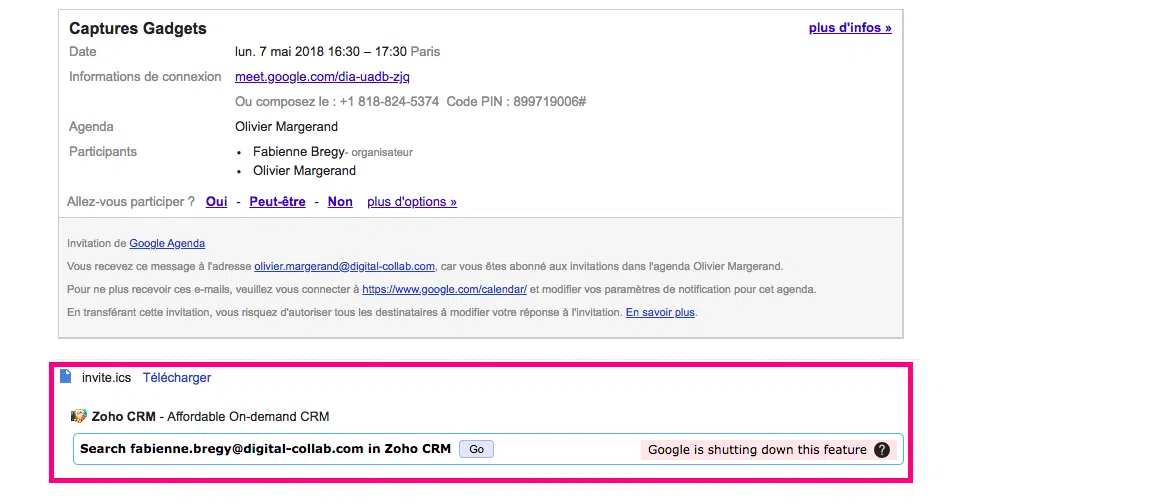
Task: Open the question mark help icon
Action: tap(881, 450)
